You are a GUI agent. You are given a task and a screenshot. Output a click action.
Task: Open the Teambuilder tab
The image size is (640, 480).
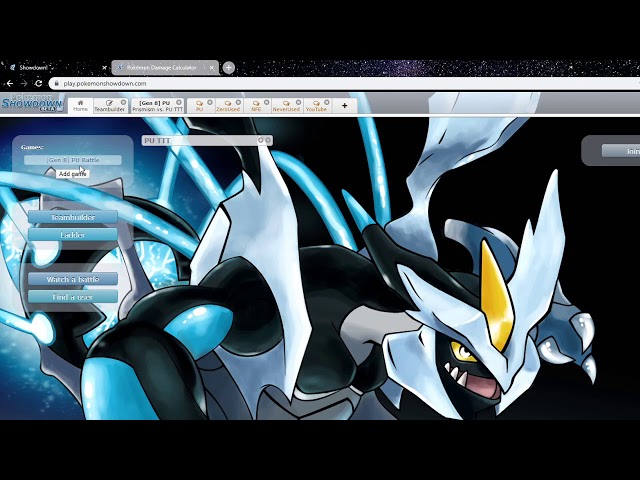coord(108,106)
